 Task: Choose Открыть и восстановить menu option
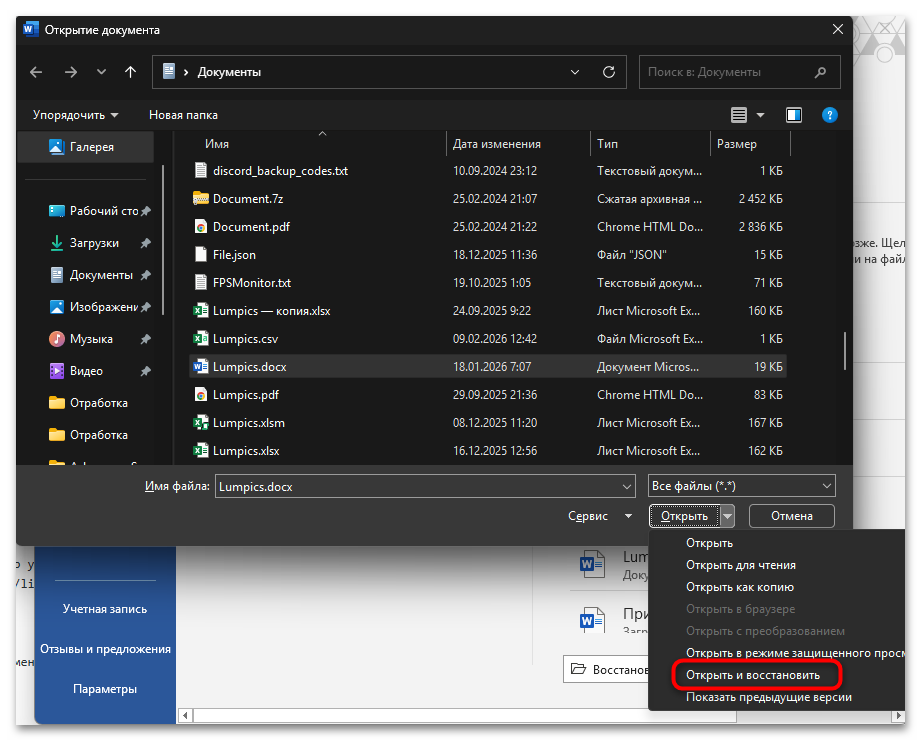coord(752,675)
